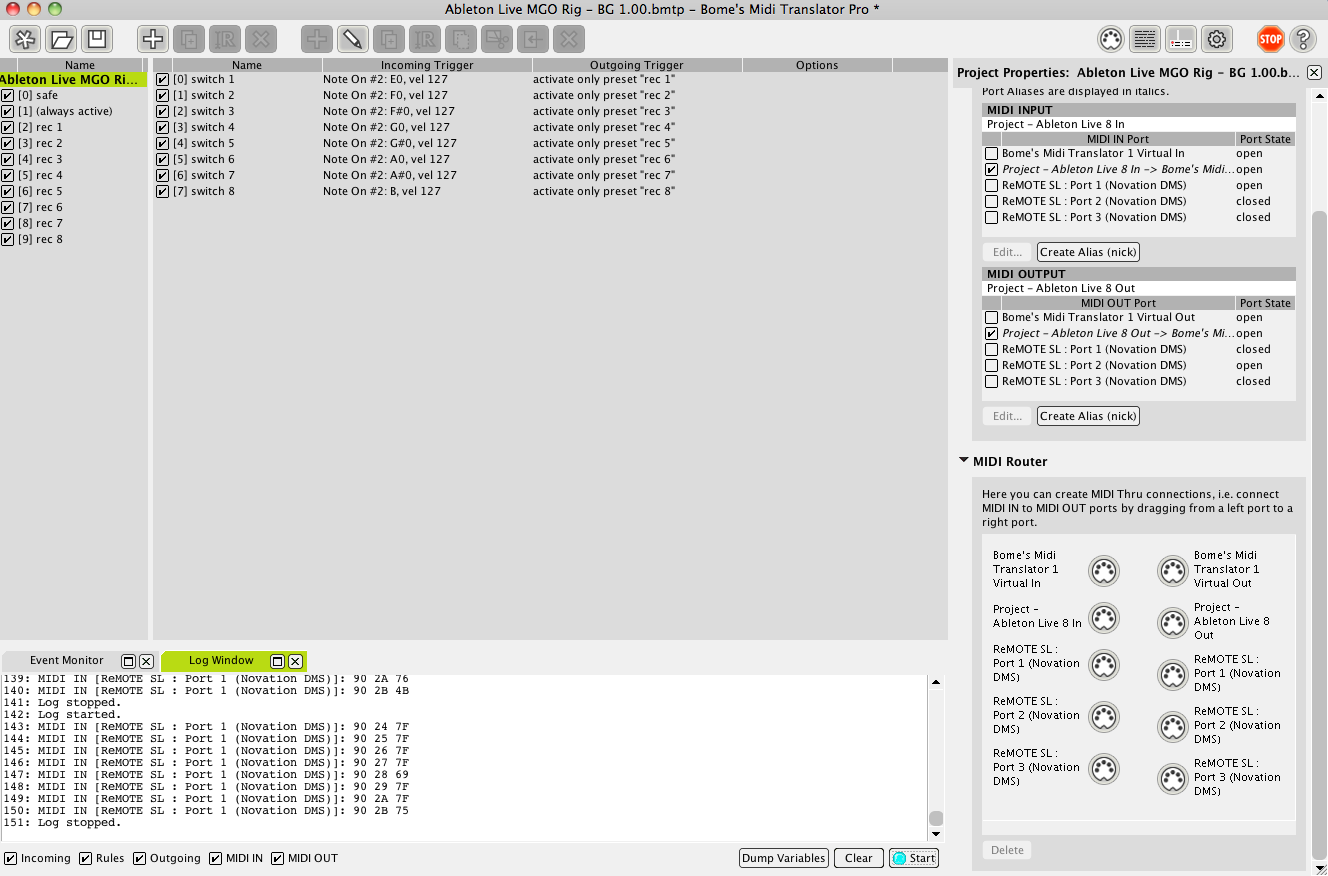Save the project with the floppy disk icon
Image resolution: width=1328 pixels, height=876 pixels.
point(97,39)
